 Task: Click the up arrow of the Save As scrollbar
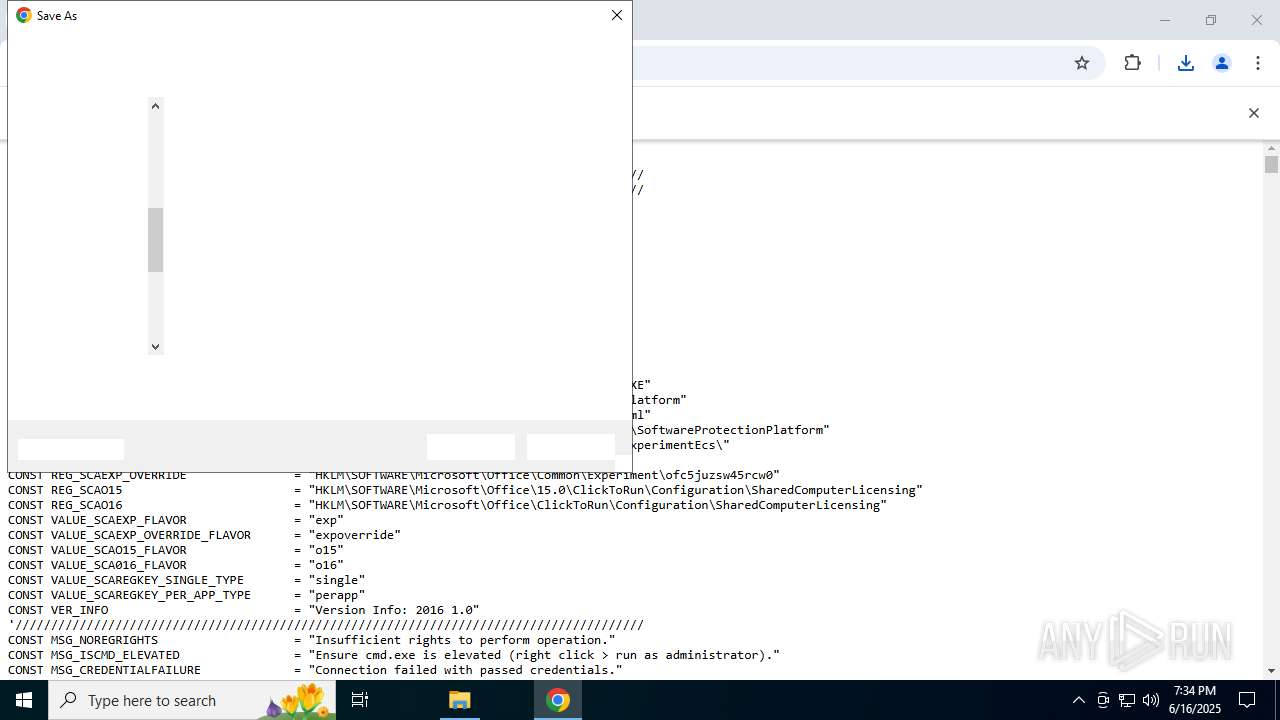(155, 105)
